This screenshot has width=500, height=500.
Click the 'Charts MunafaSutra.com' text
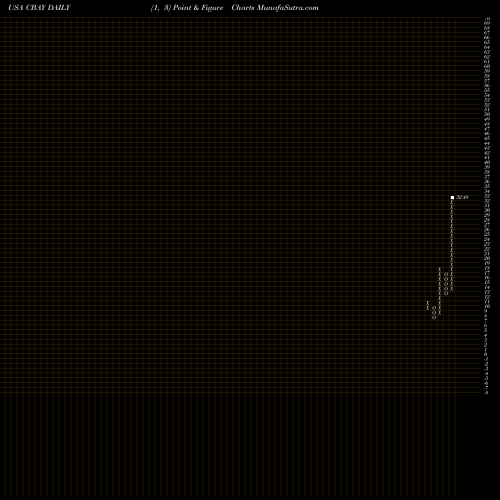(x=275, y=8)
